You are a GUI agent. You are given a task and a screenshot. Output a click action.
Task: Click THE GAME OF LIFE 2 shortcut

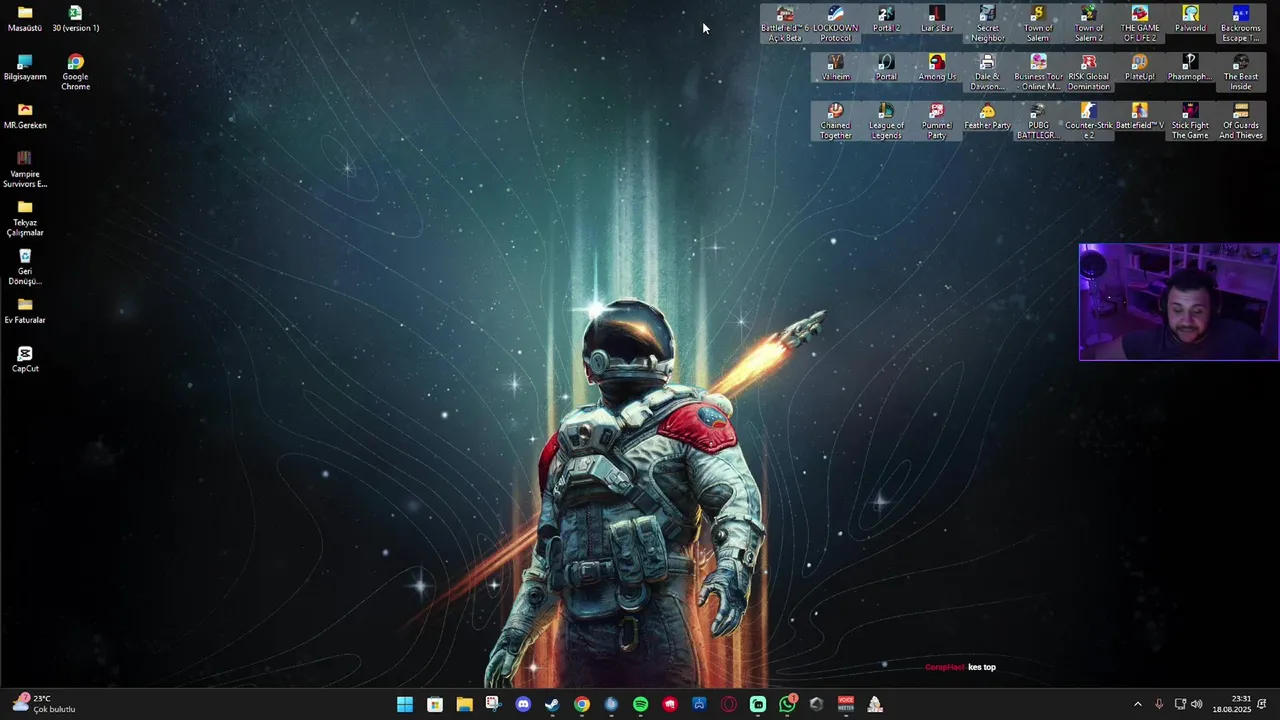(x=1139, y=24)
